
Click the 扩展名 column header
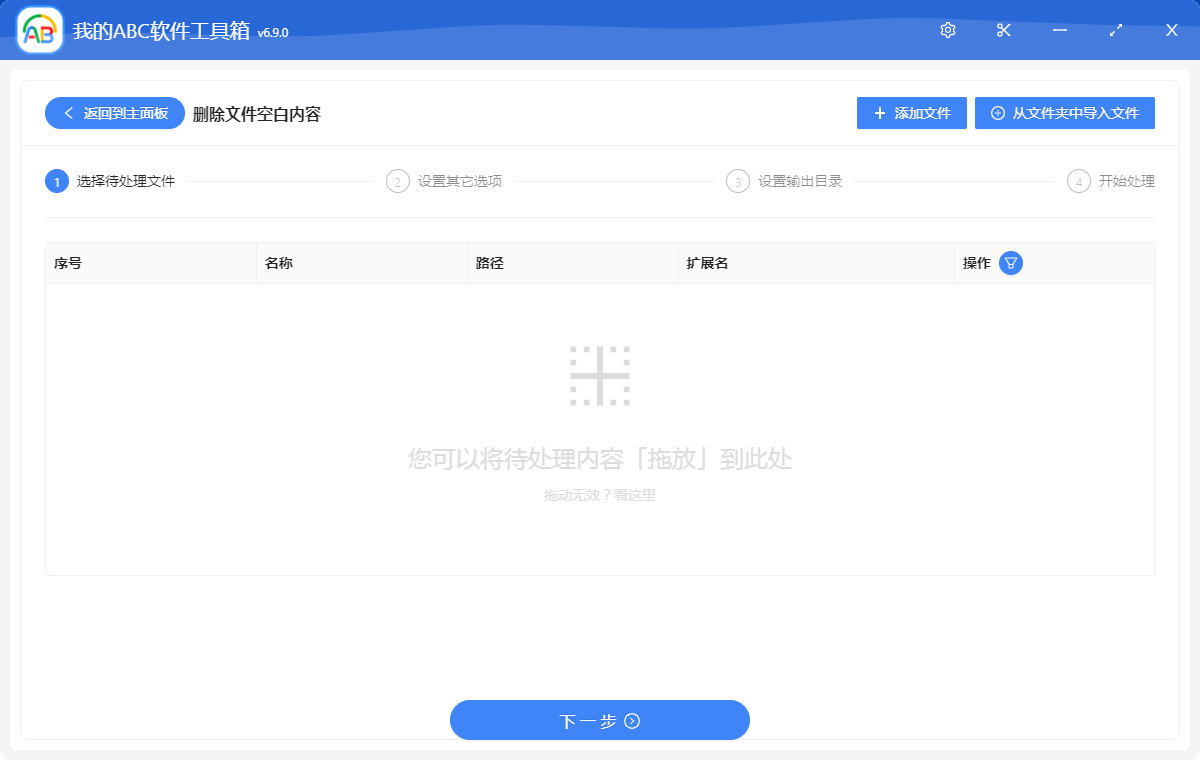(708, 263)
